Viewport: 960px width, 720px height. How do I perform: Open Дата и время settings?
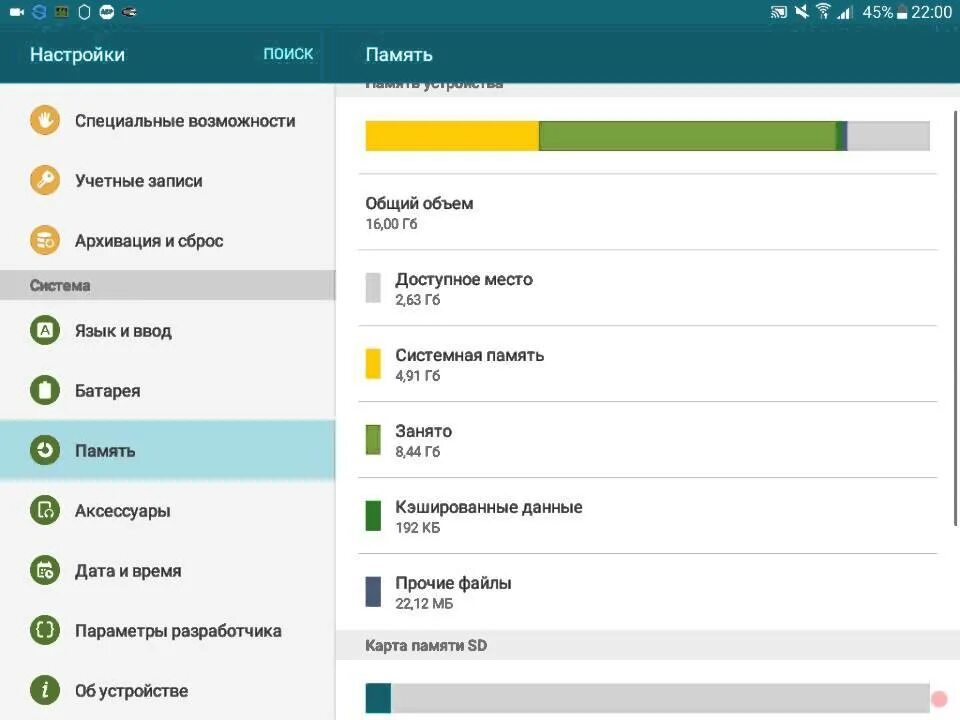point(168,571)
